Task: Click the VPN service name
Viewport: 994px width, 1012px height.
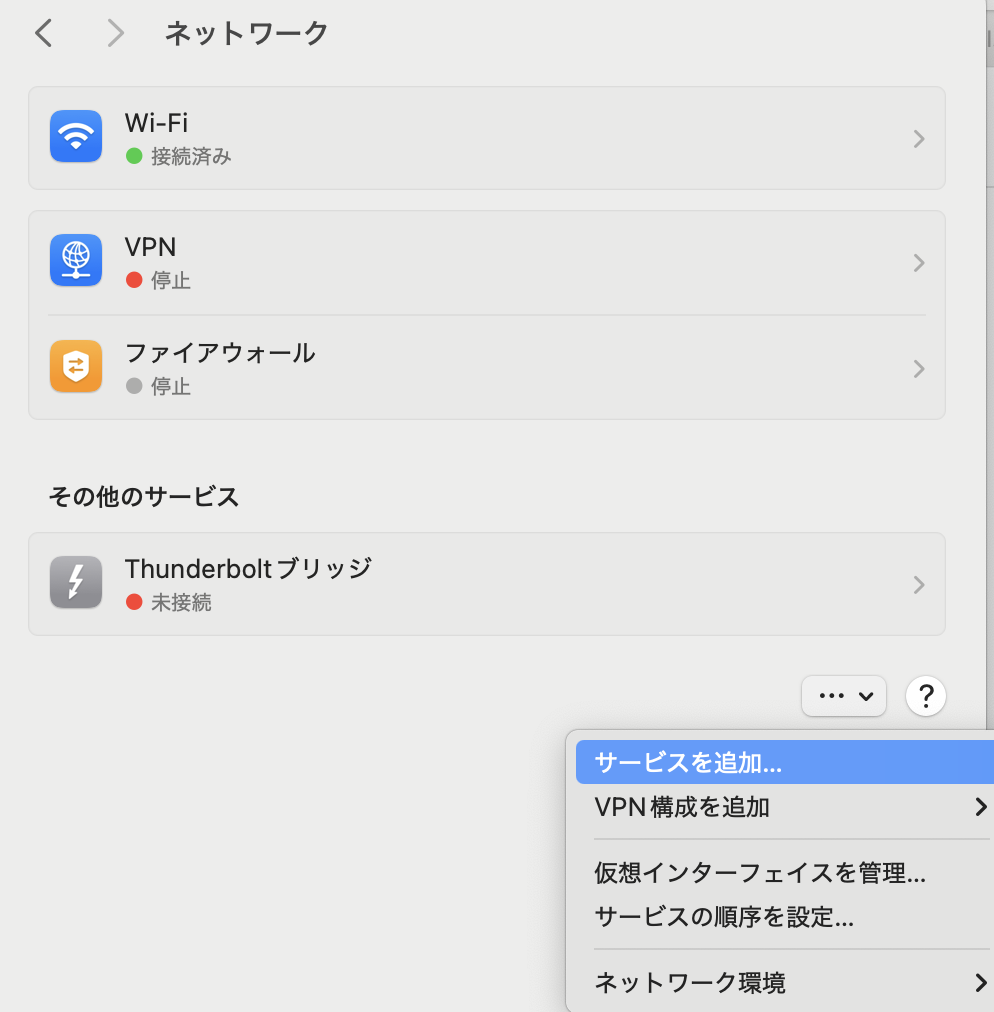Action: [150, 247]
